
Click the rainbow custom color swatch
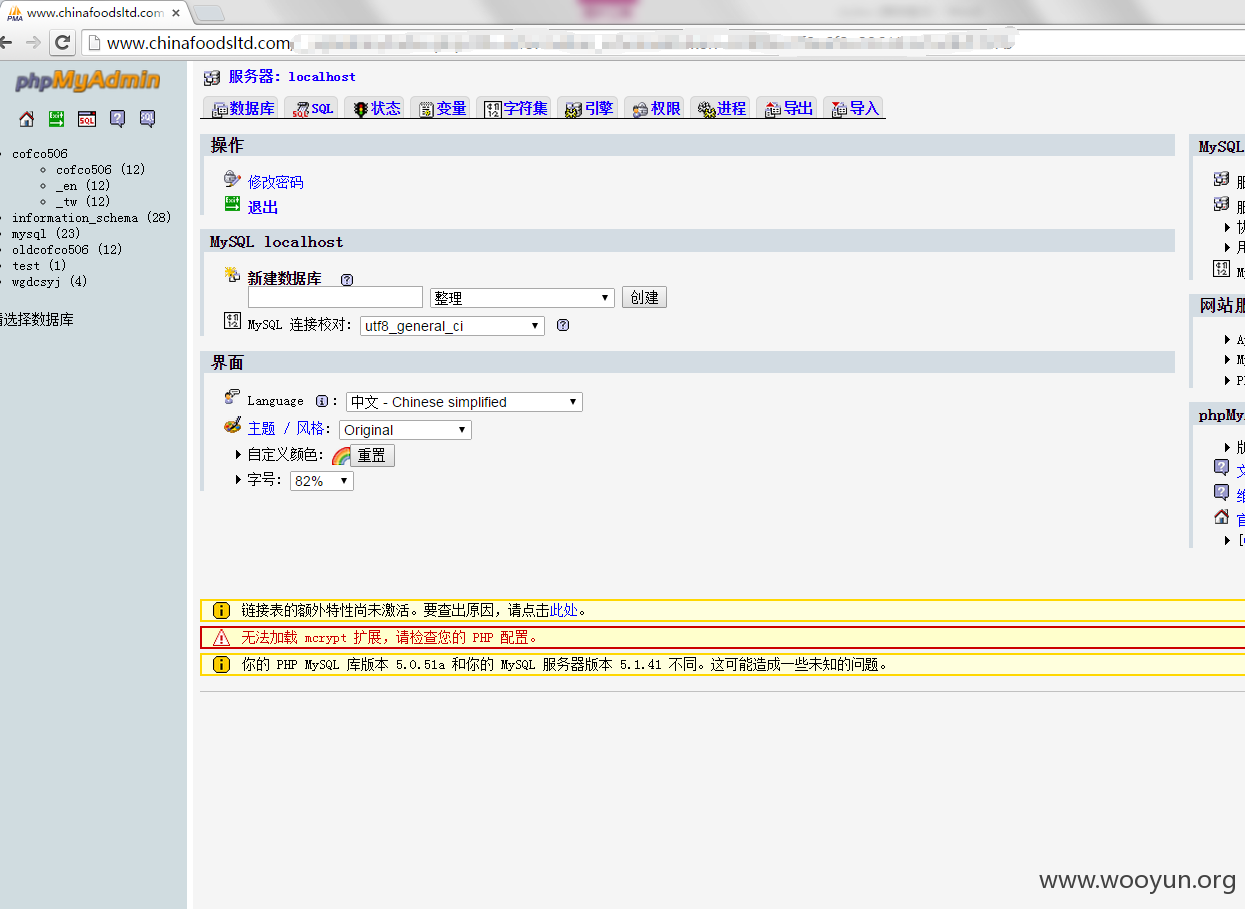click(340, 456)
